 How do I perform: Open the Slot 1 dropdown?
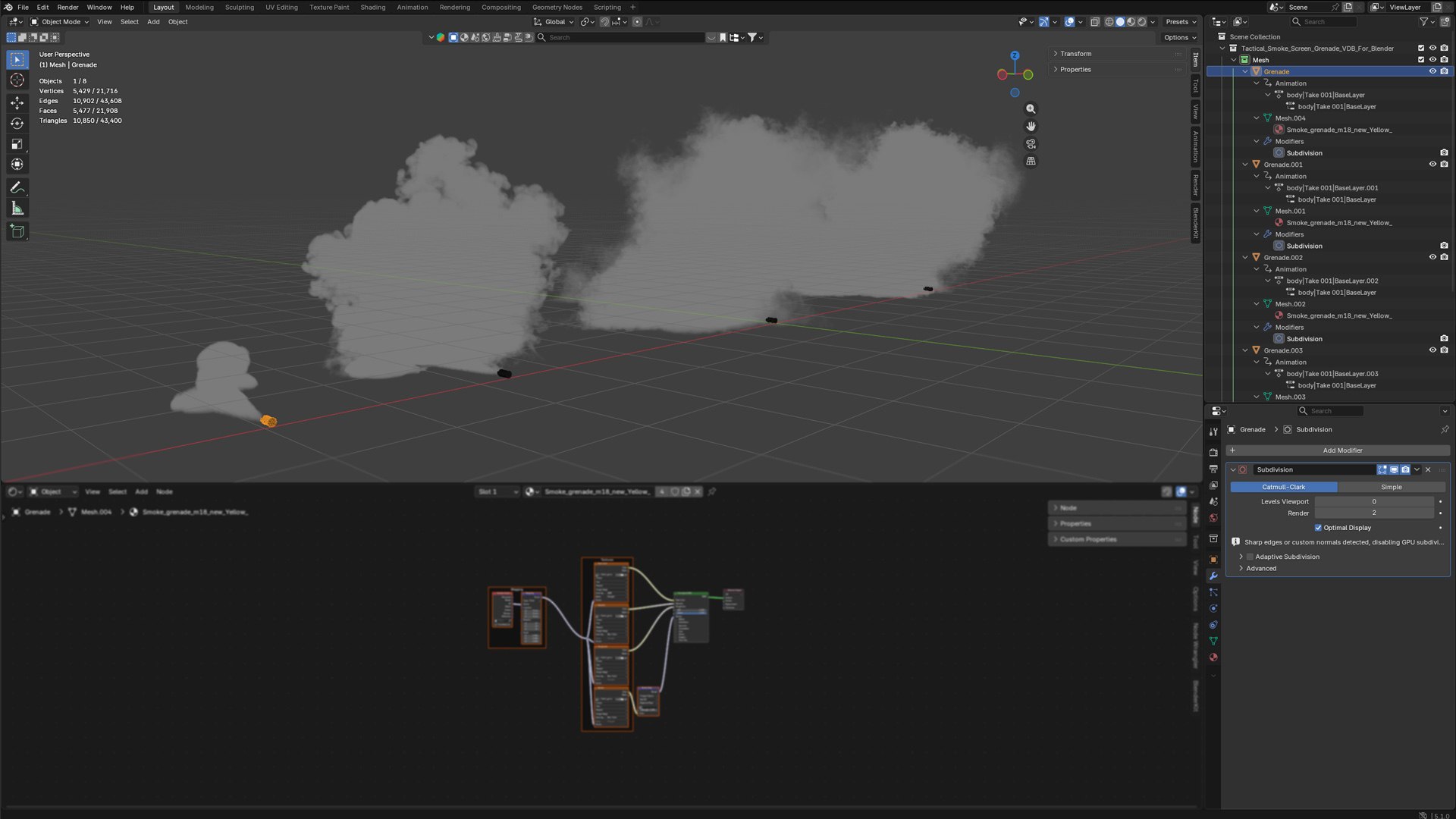[x=497, y=492]
